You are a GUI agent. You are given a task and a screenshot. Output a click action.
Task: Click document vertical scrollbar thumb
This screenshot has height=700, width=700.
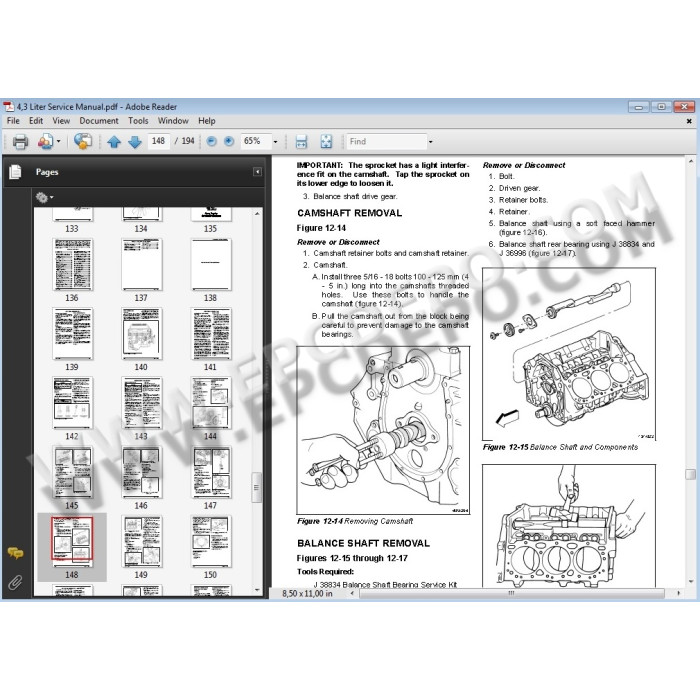coord(691,474)
